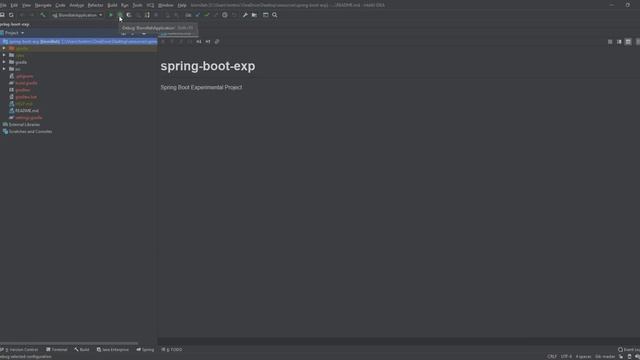Click the Debug bug icon

coord(120,15)
